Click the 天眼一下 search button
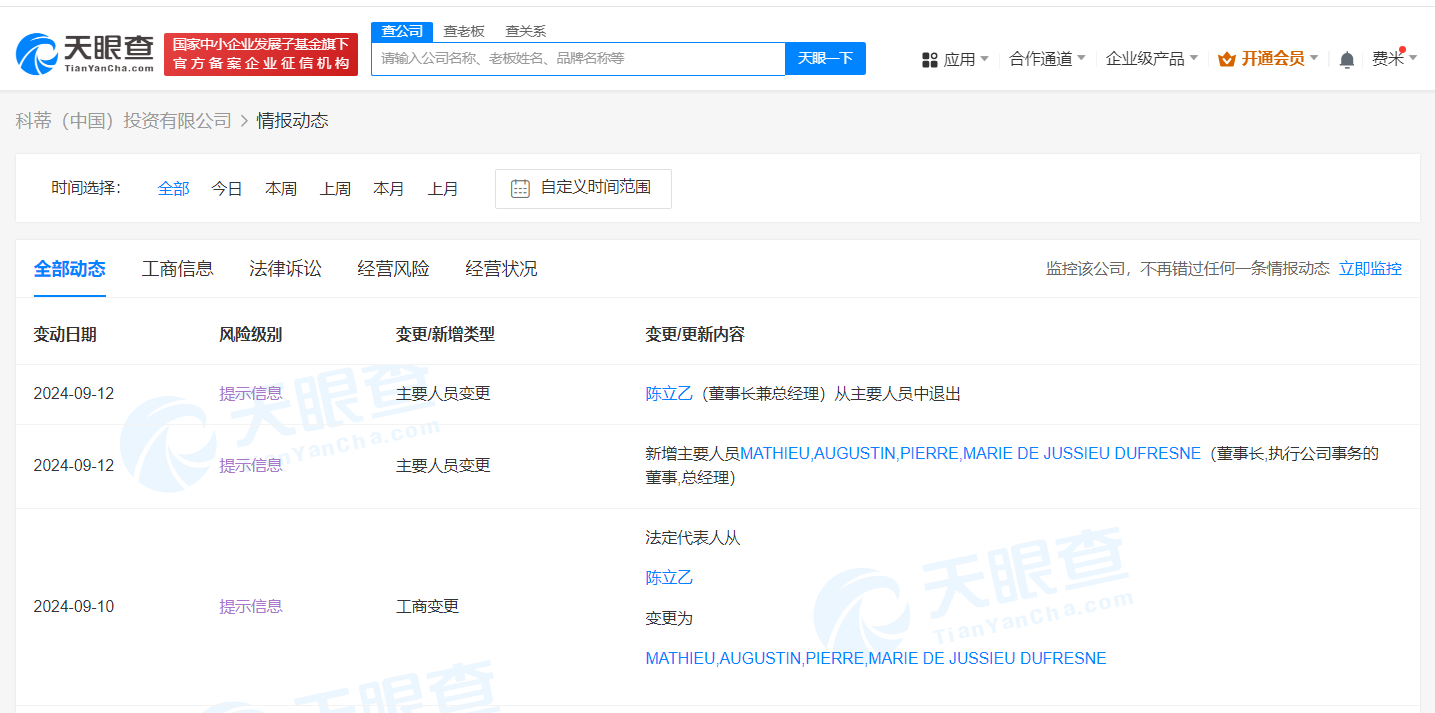This screenshot has height=713, width=1435. tap(825, 59)
